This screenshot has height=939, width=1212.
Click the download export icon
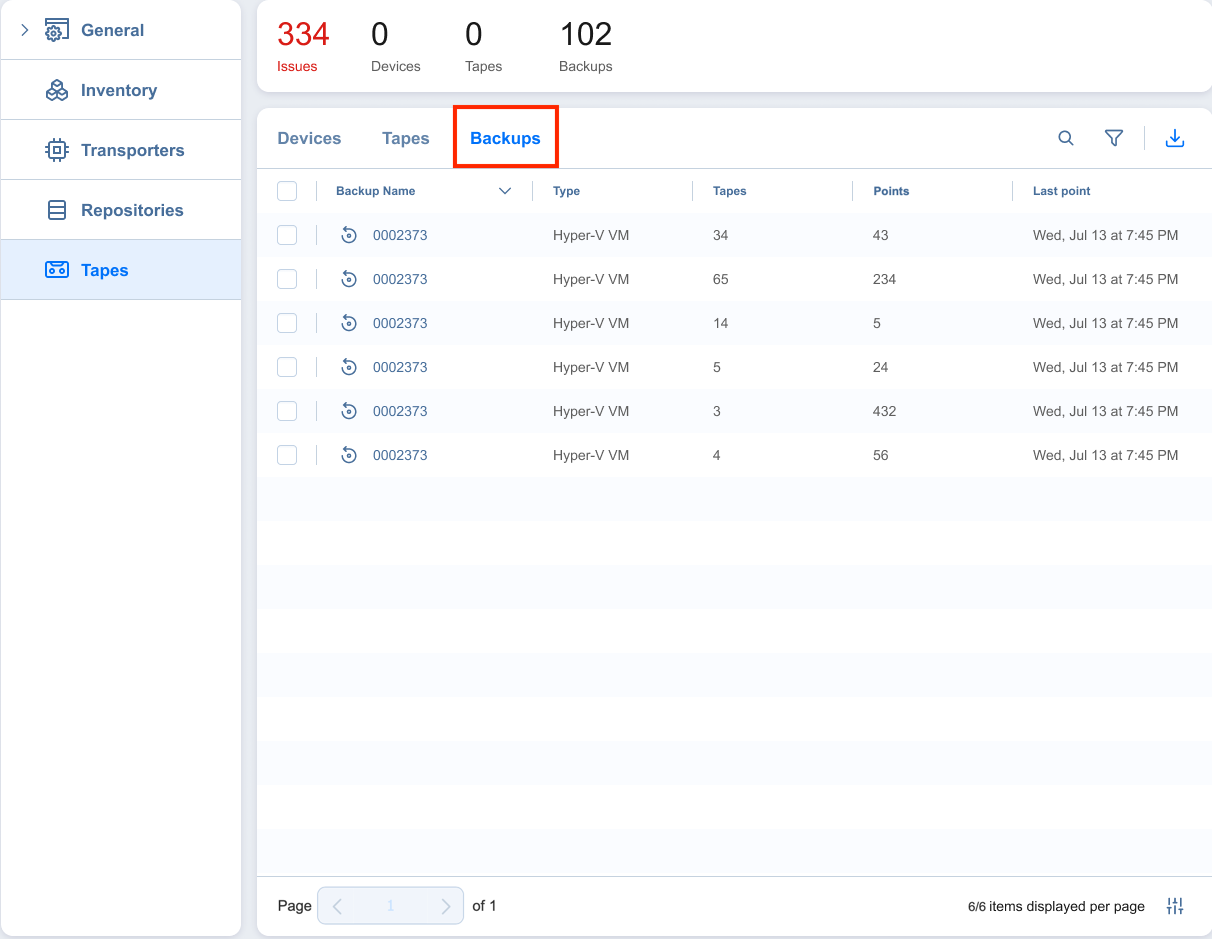tap(1175, 139)
